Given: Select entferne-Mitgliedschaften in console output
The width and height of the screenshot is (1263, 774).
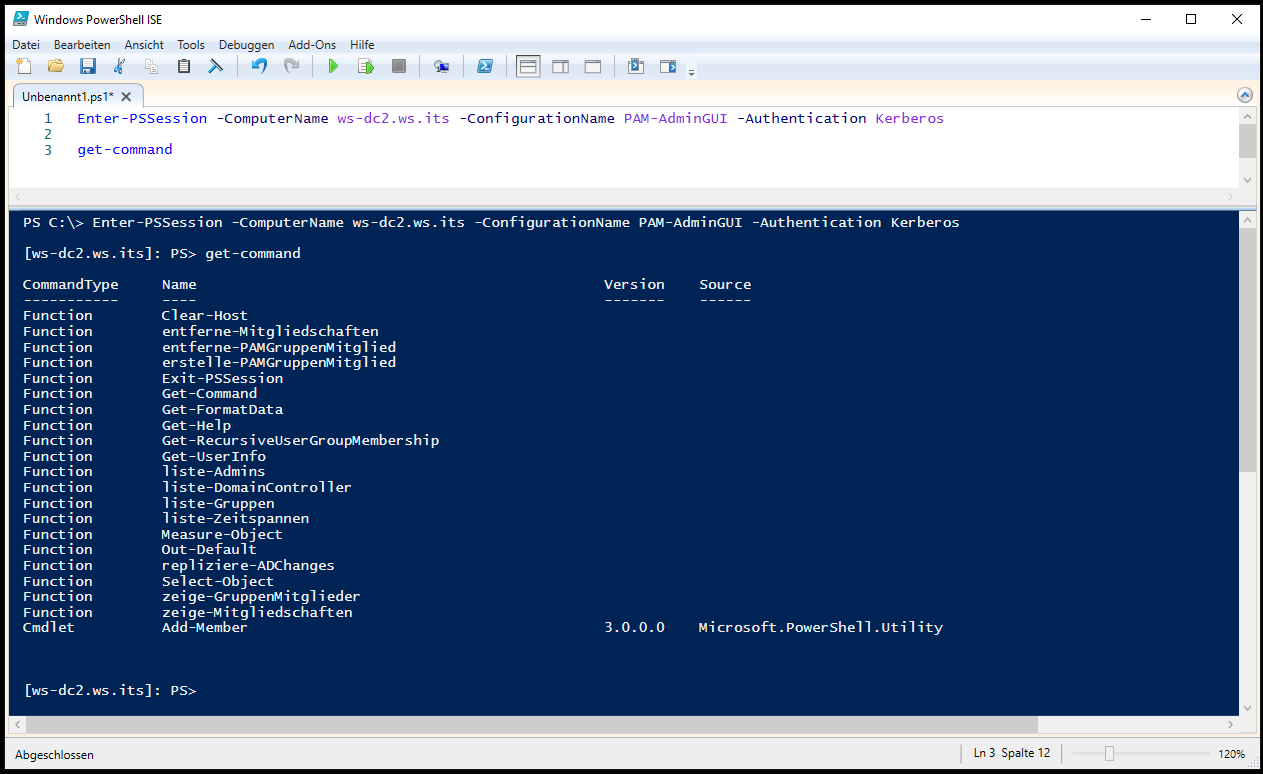Looking at the screenshot, I should [270, 331].
